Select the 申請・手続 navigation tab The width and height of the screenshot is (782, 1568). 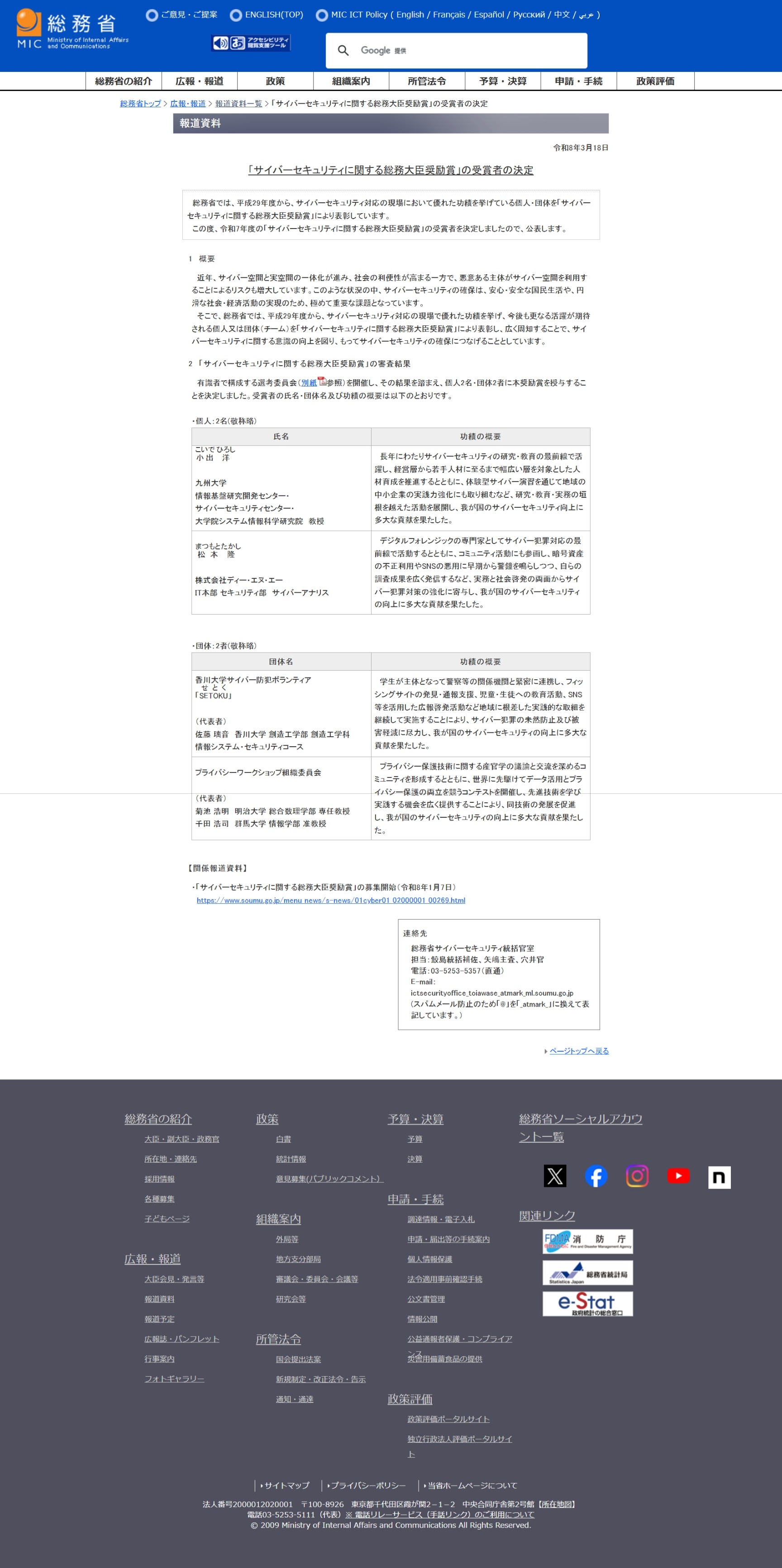point(578,81)
